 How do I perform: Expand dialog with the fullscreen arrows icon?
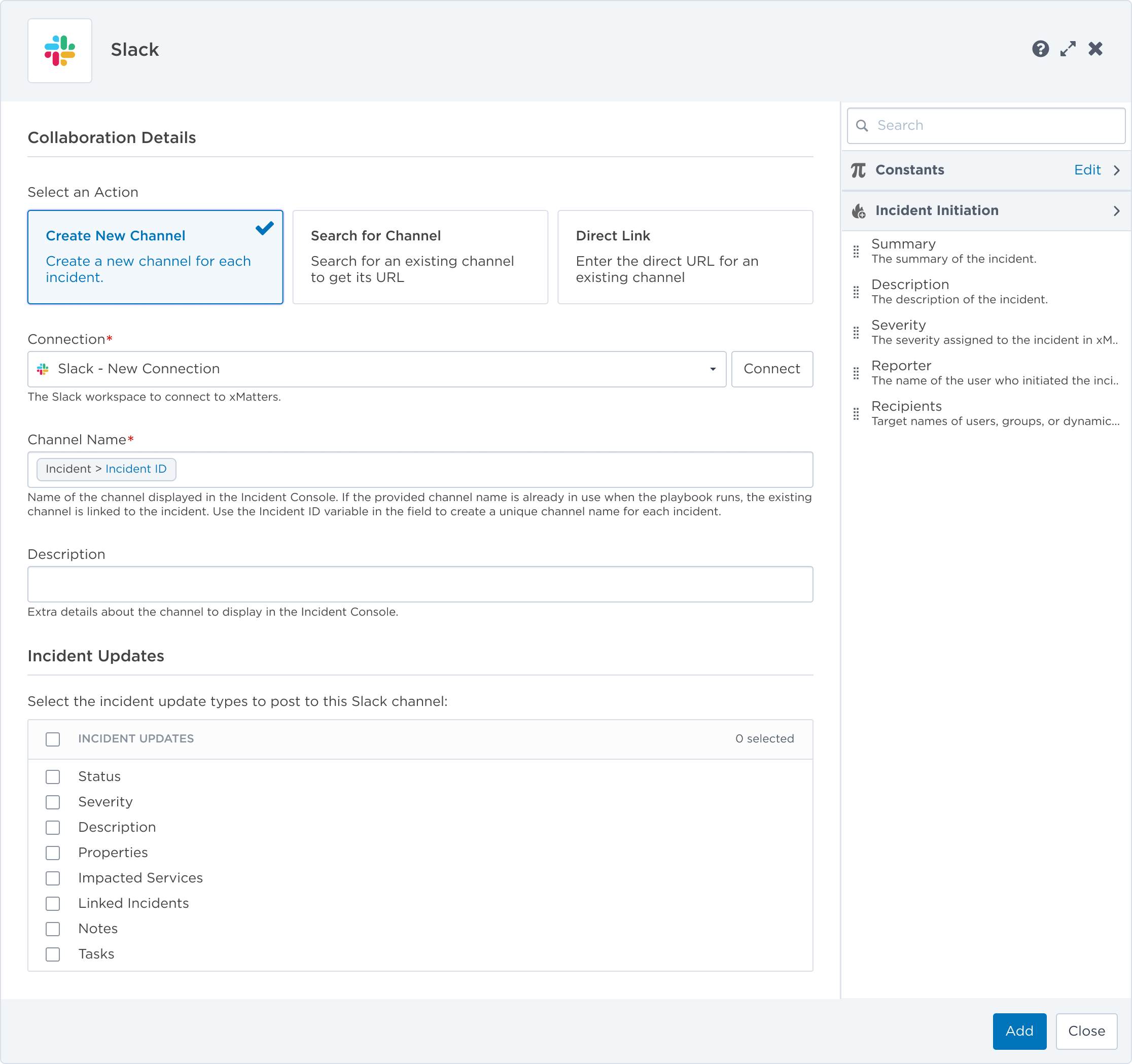(x=1068, y=49)
